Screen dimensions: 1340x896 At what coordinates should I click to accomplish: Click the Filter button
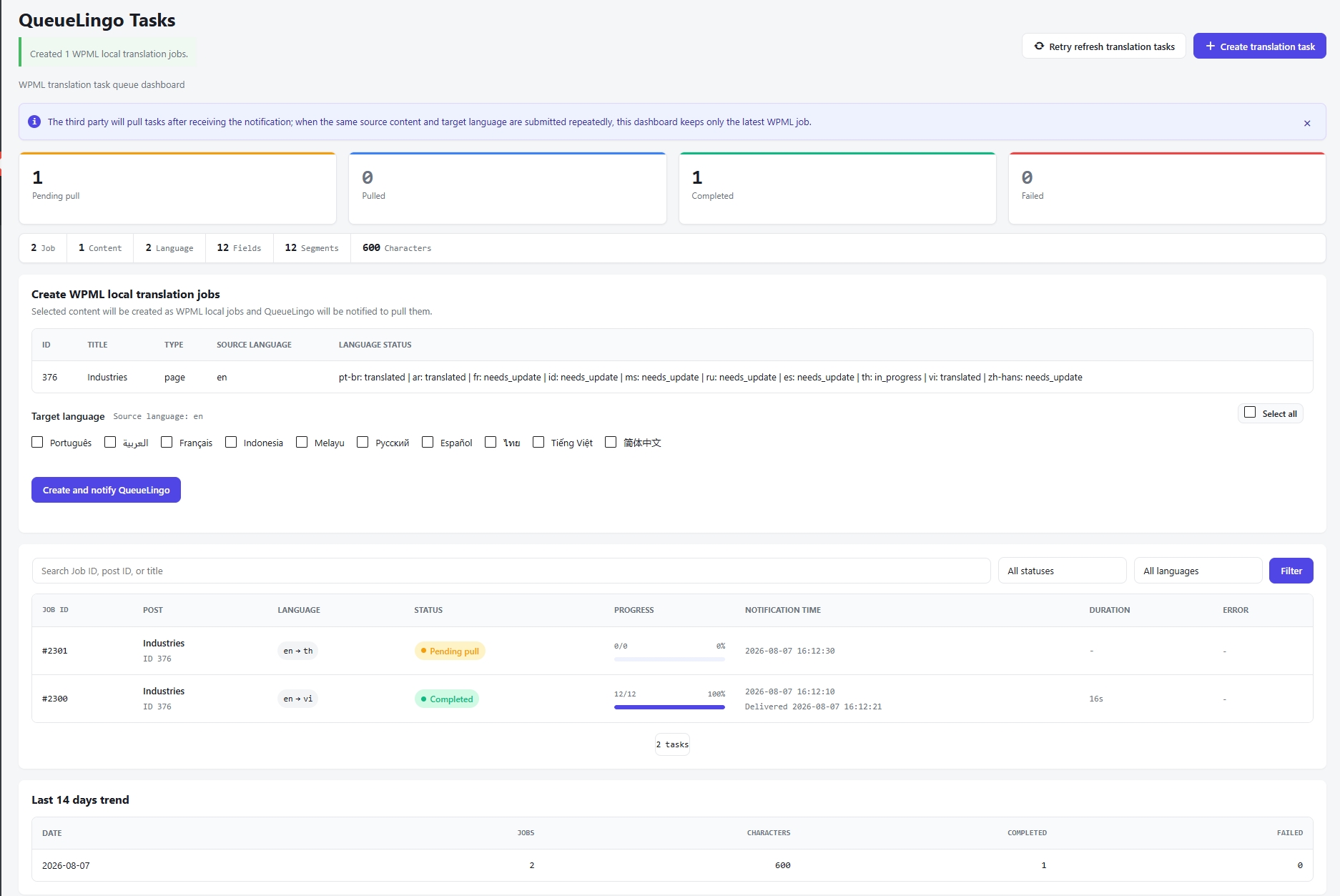[x=1291, y=571]
